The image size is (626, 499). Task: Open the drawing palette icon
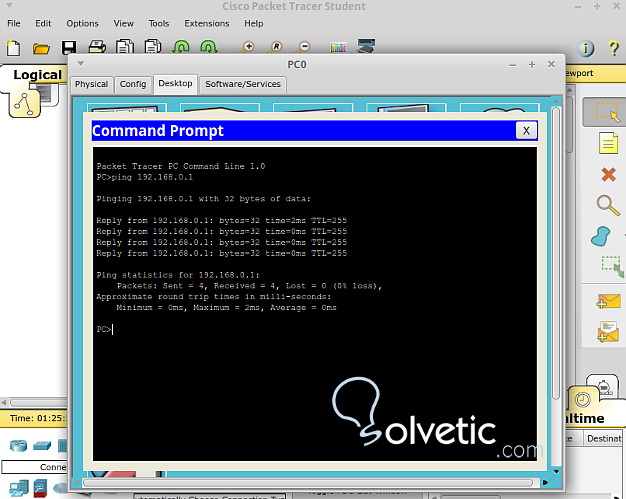tap(338, 48)
